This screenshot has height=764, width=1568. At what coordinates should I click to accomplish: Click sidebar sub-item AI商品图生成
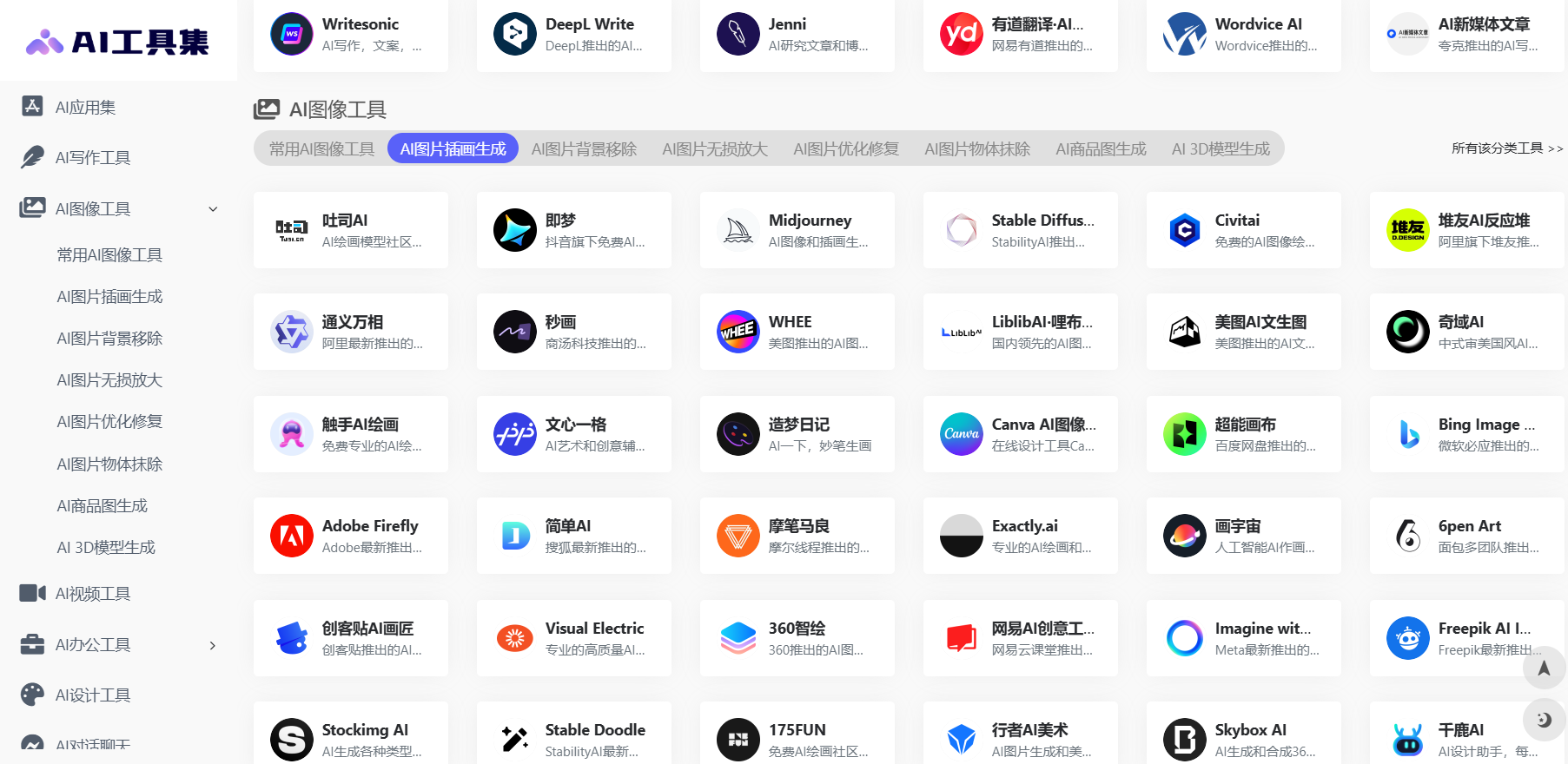(102, 506)
